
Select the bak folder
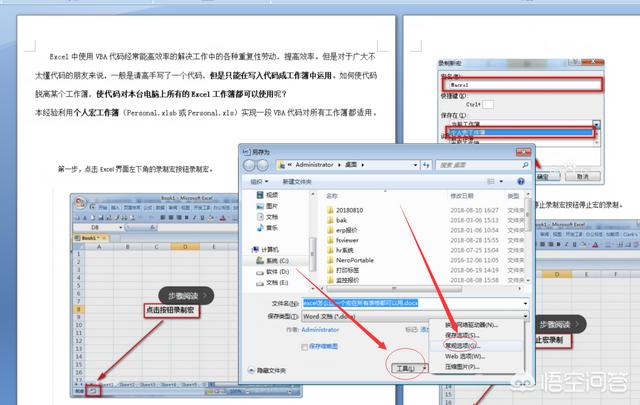point(337,220)
